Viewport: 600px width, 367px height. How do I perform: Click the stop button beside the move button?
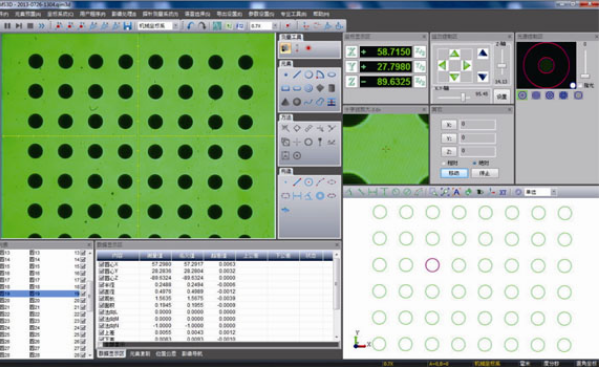click(x=484, y=173)
